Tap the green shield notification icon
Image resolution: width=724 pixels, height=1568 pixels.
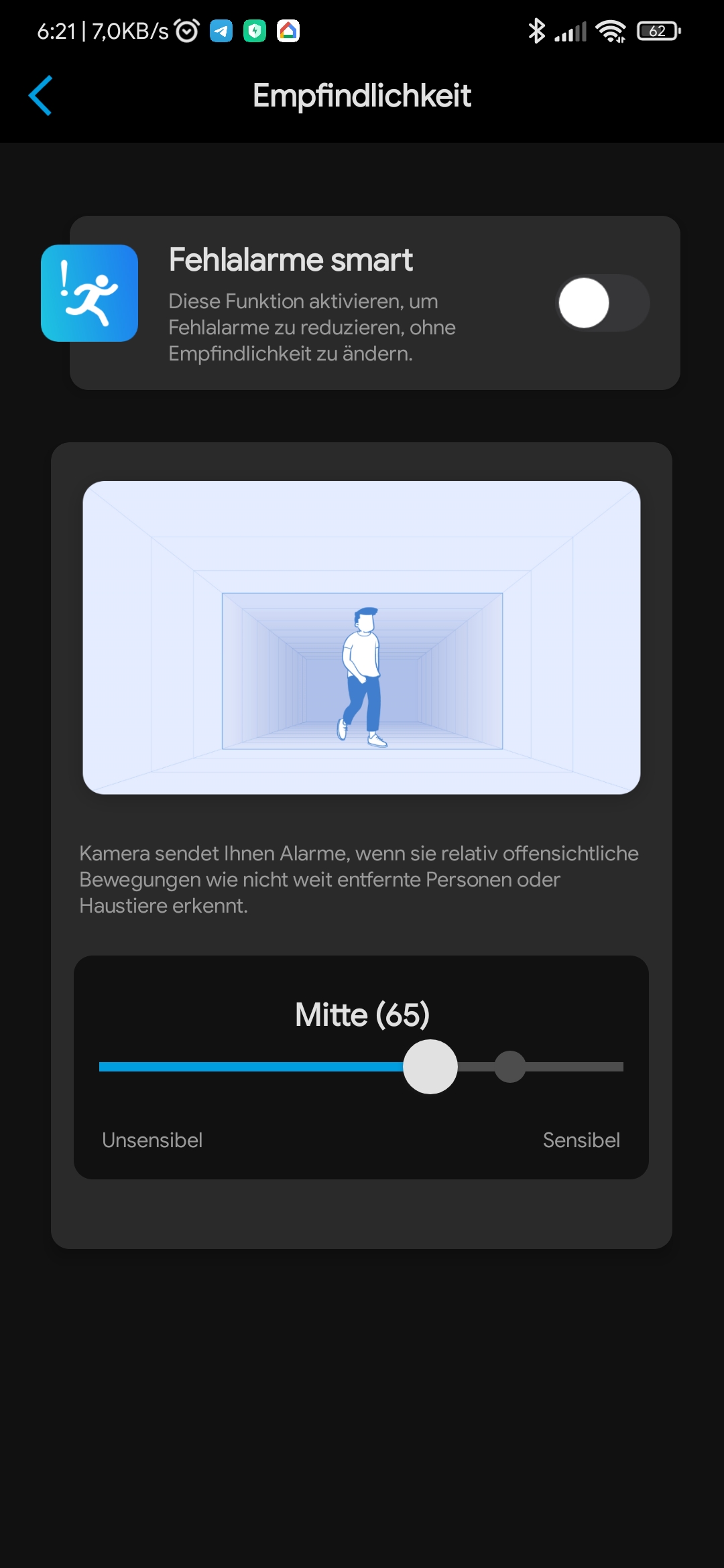[x=255, y=31]
